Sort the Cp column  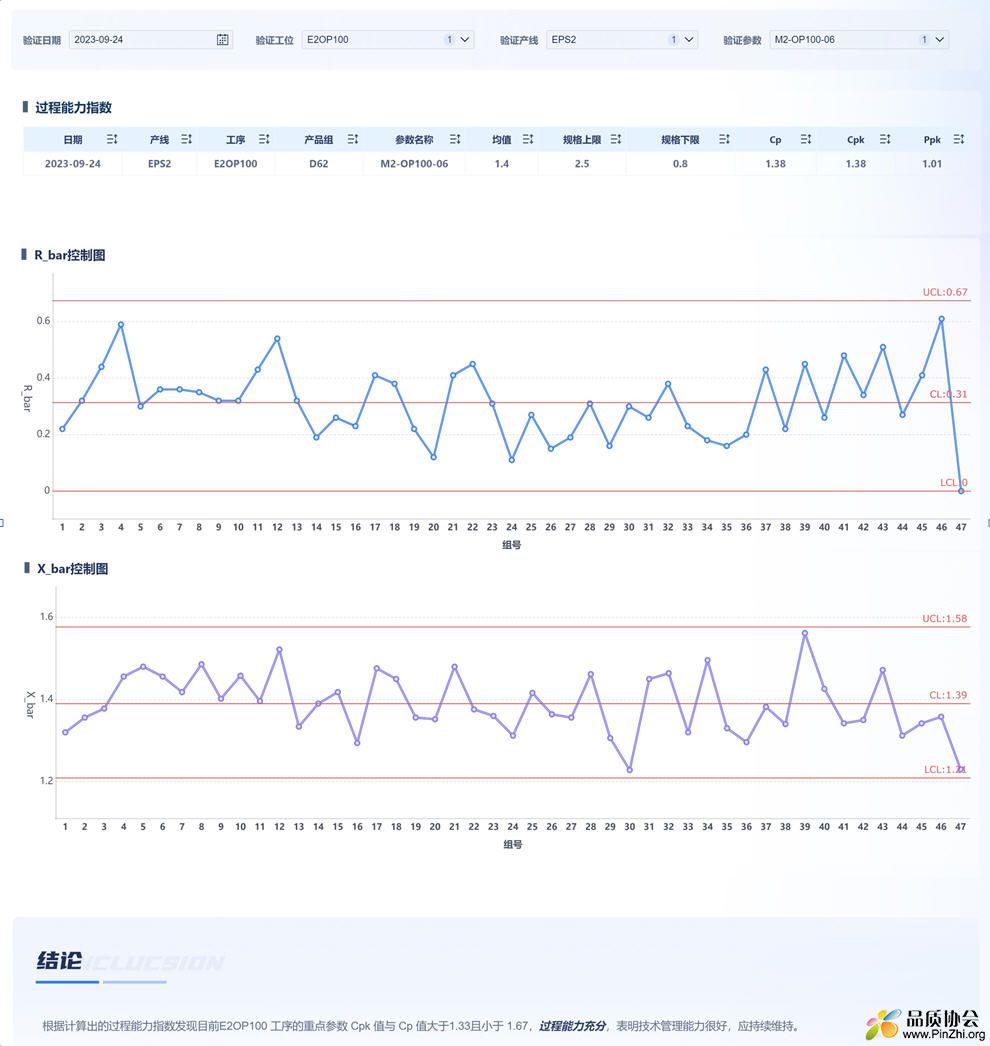[x=806, y=139]
